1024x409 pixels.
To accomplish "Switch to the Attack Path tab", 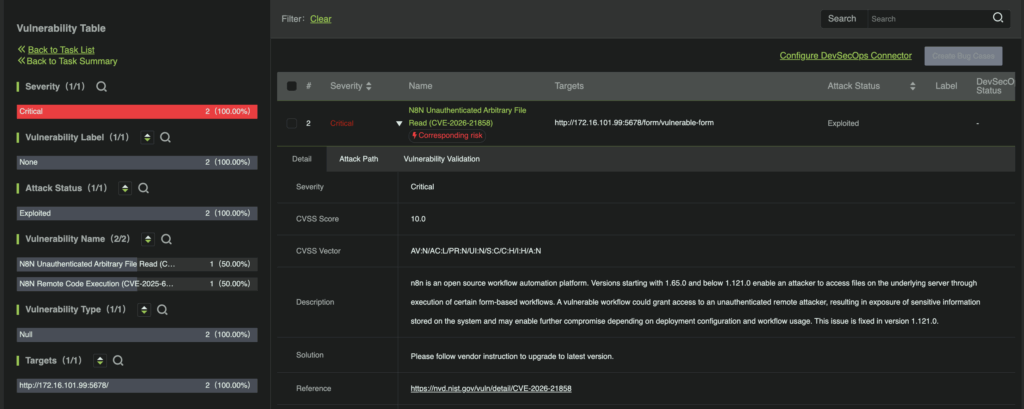I will (x=358, y=159).
